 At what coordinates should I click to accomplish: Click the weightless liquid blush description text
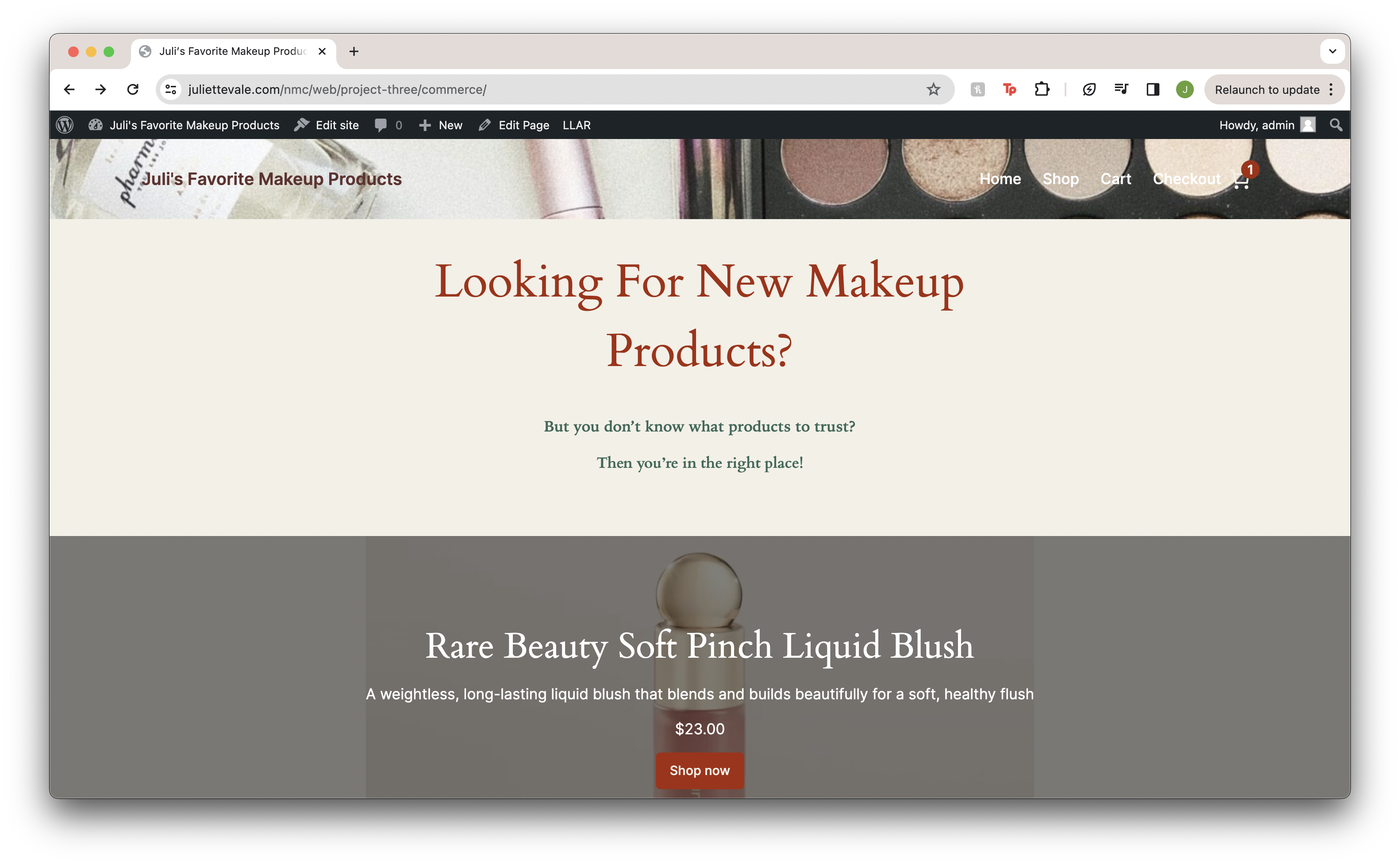(699, 694)
